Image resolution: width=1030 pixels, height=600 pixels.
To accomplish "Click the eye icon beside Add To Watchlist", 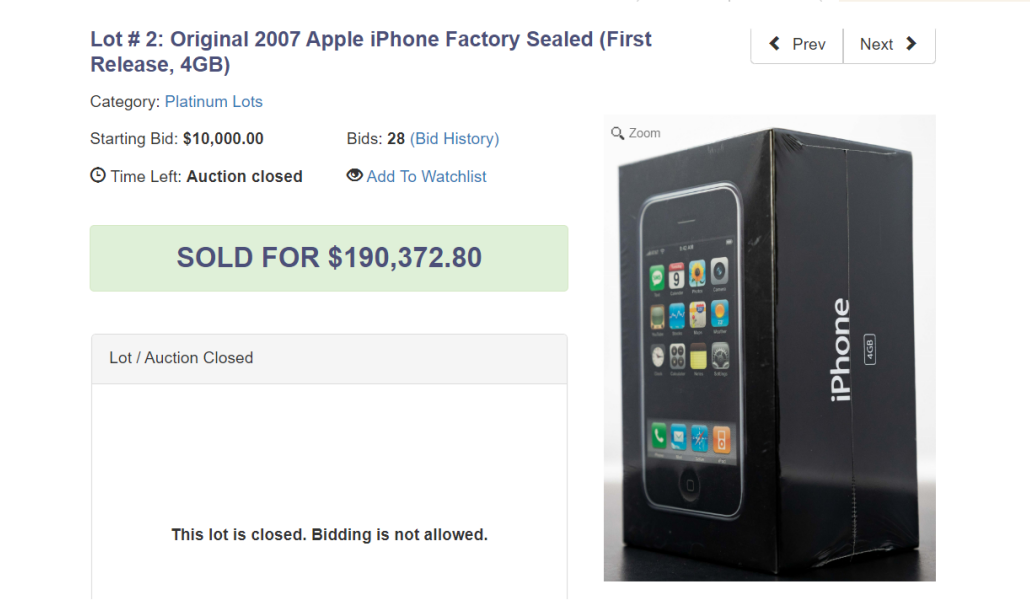I will click(354, 176).
